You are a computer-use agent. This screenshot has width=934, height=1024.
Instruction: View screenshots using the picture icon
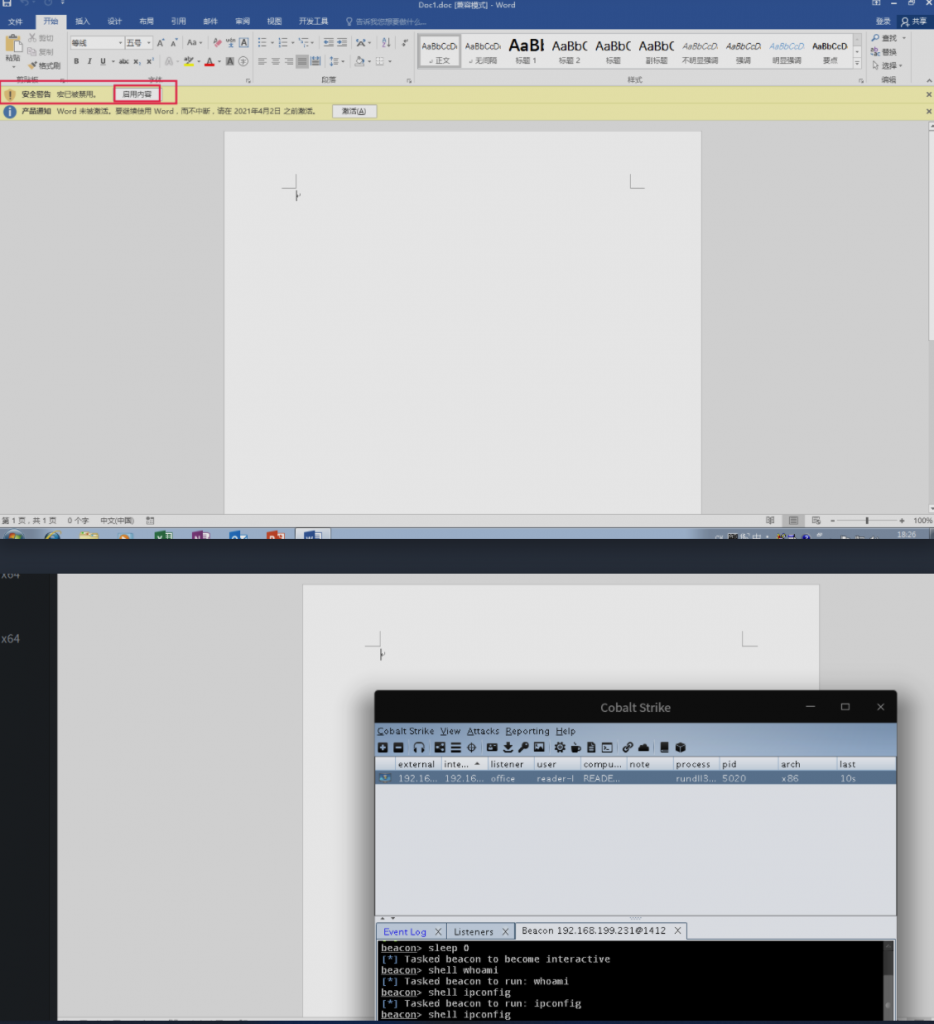[539, 747]
